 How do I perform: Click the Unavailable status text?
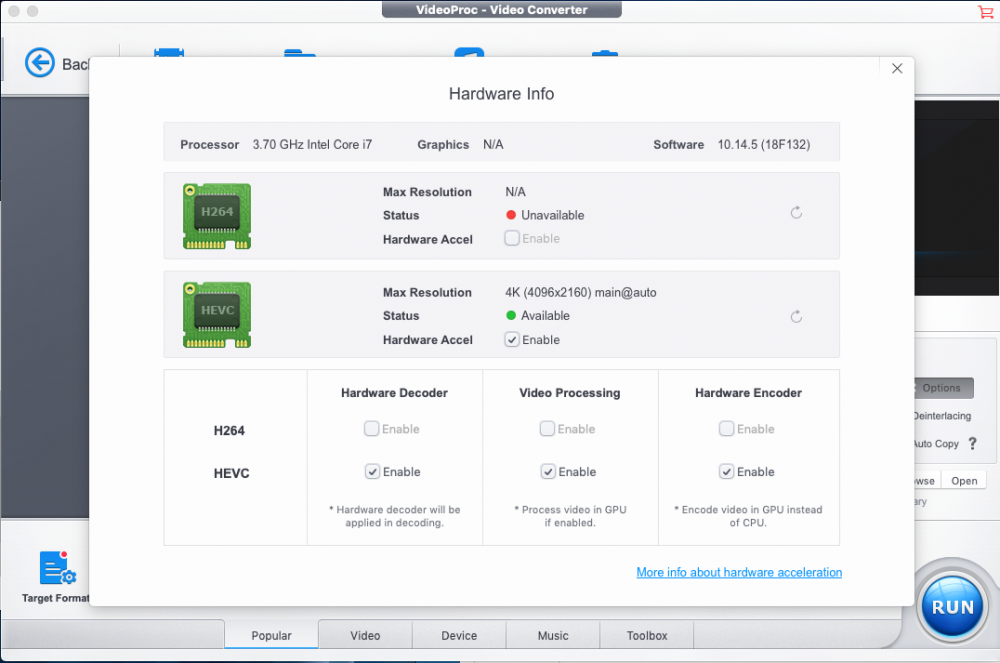point(552,215)
